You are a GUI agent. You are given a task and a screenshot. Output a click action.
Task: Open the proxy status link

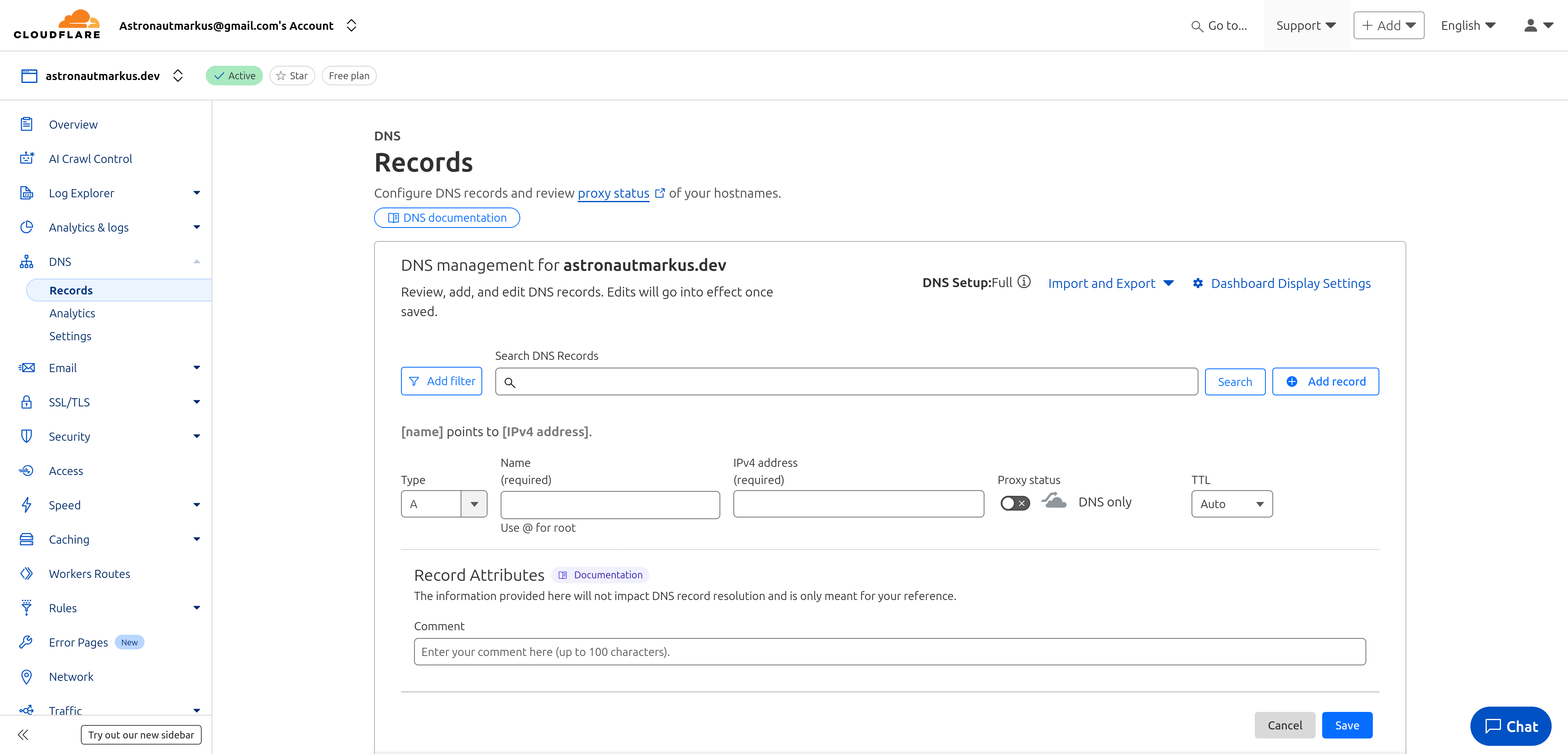(613, 193)
